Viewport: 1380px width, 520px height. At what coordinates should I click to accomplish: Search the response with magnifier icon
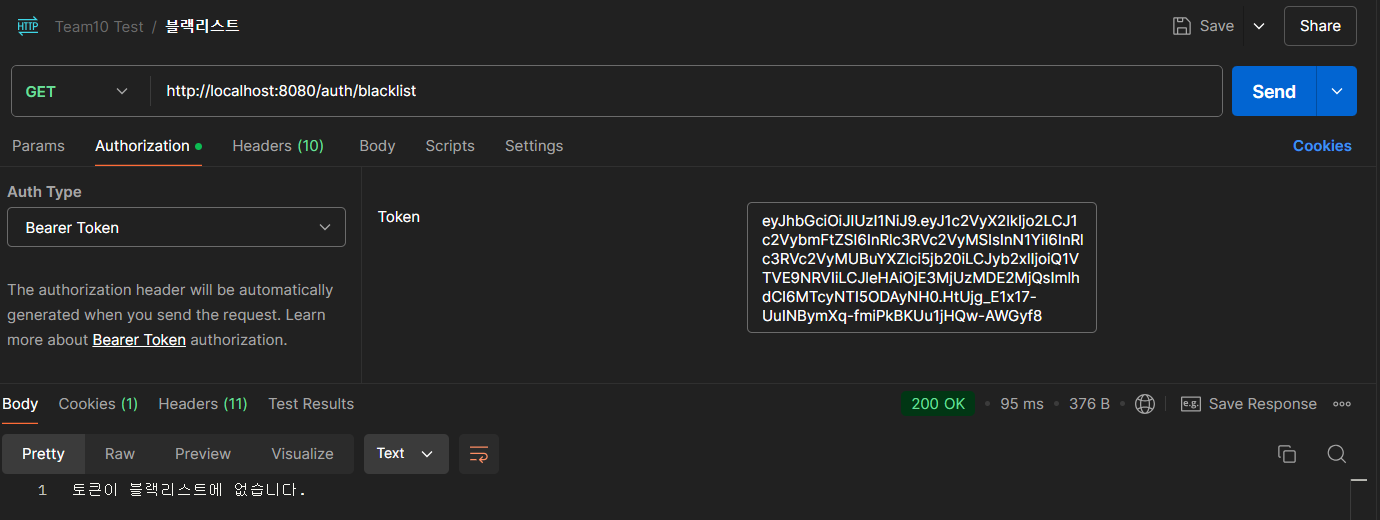[x=1336, y=454]
